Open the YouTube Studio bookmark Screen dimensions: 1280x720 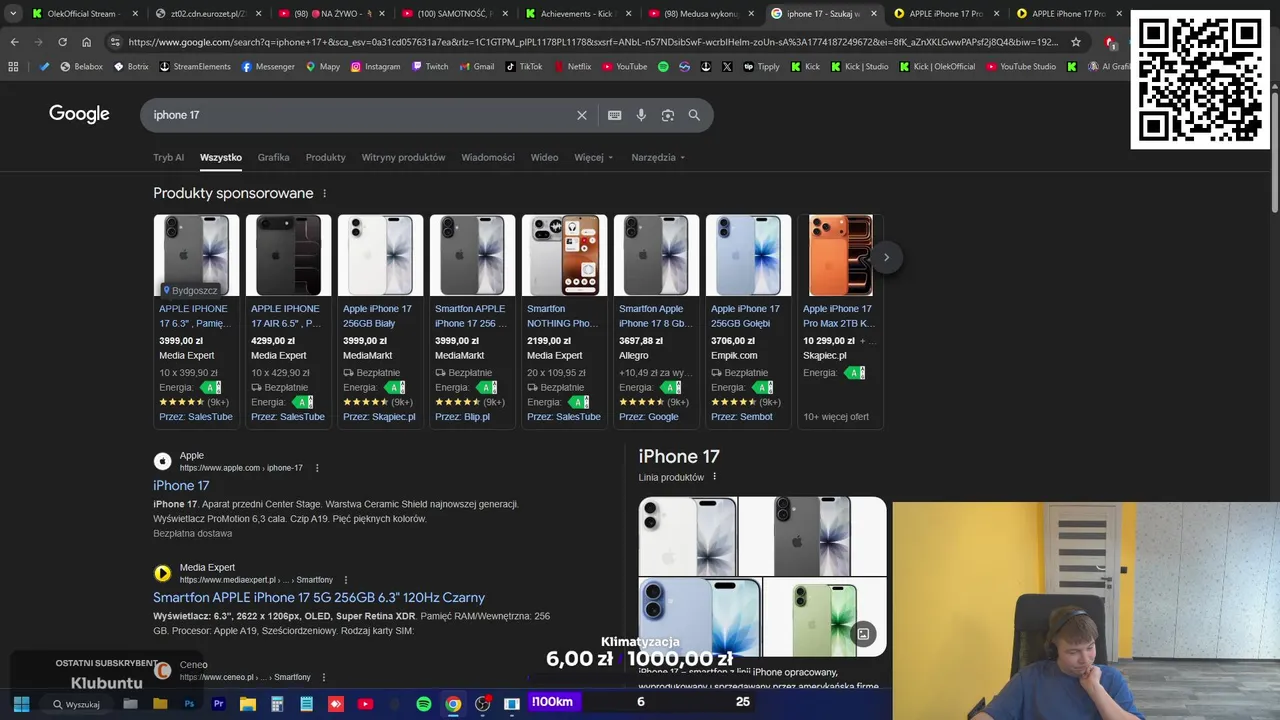point(1020,67)
